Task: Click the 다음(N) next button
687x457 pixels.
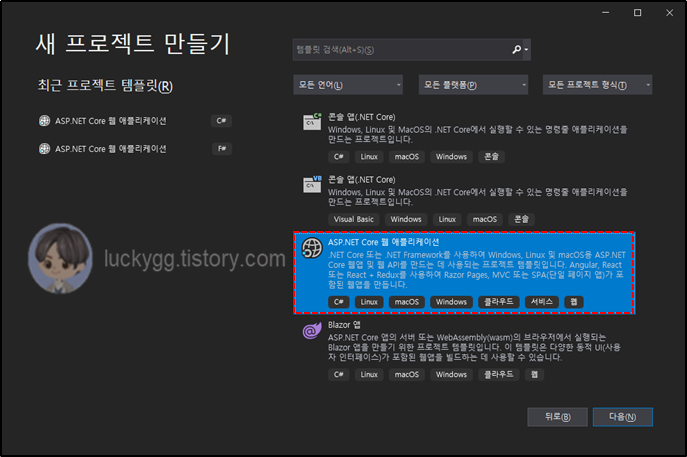Action: (623, 417)
